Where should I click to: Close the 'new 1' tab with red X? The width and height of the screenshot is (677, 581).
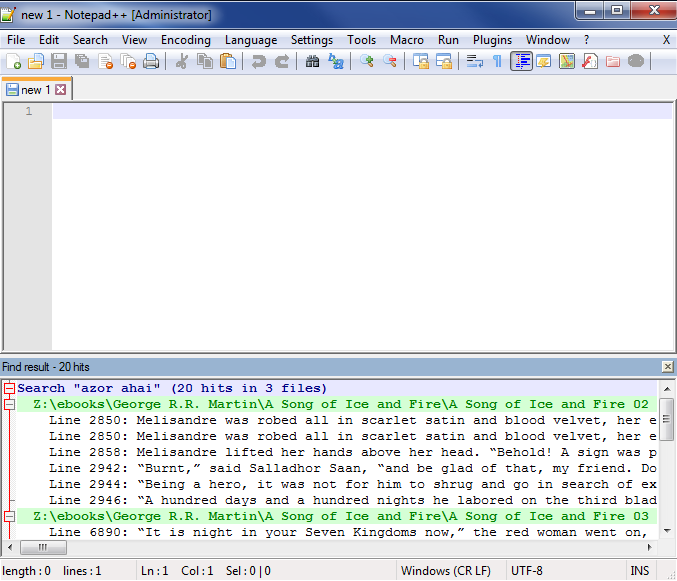pos(61,90)
